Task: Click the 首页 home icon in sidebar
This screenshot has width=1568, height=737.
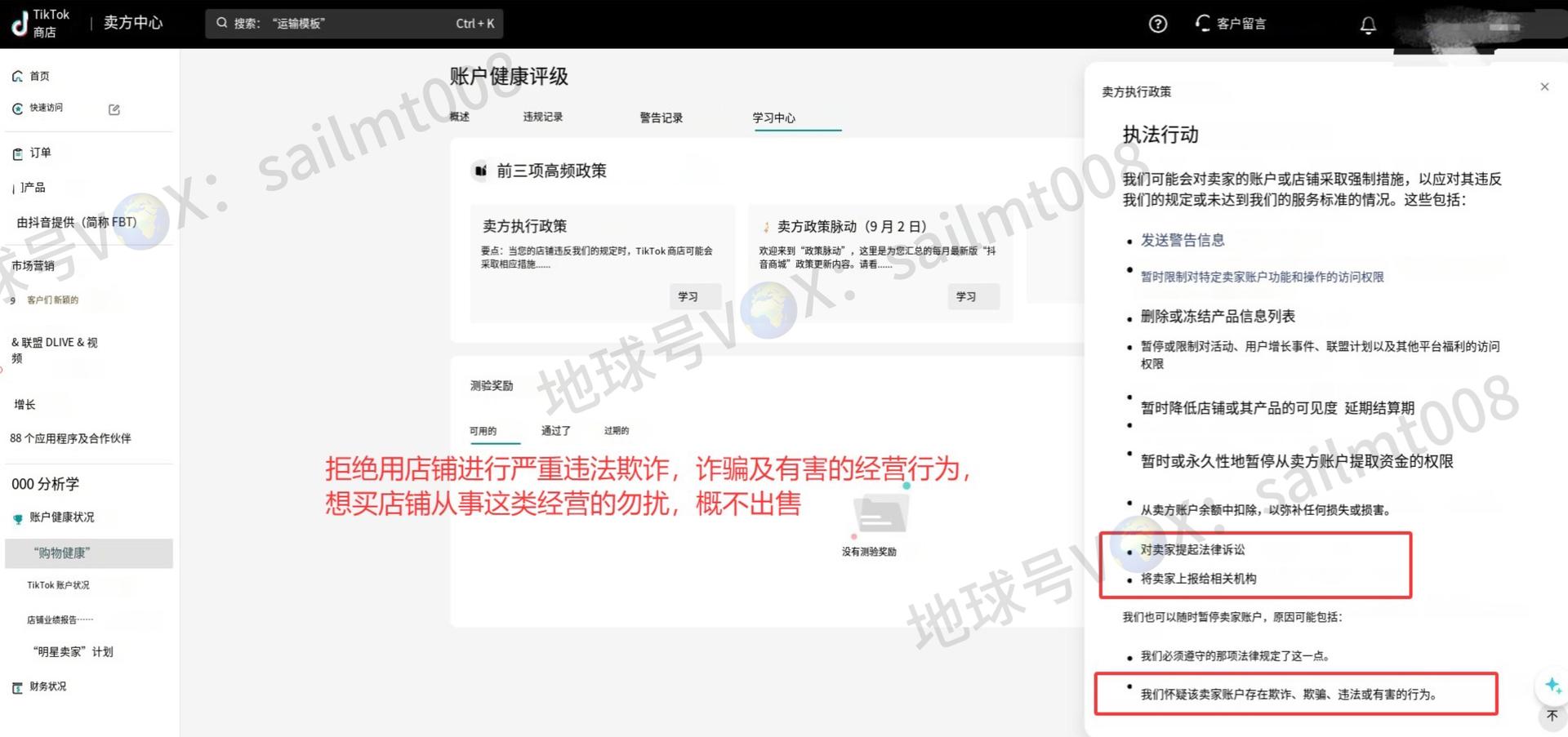Action: (x=17, y=76)
